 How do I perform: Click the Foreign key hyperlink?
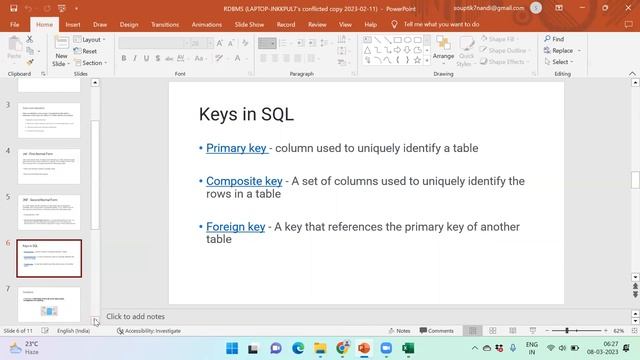(236, 227)
